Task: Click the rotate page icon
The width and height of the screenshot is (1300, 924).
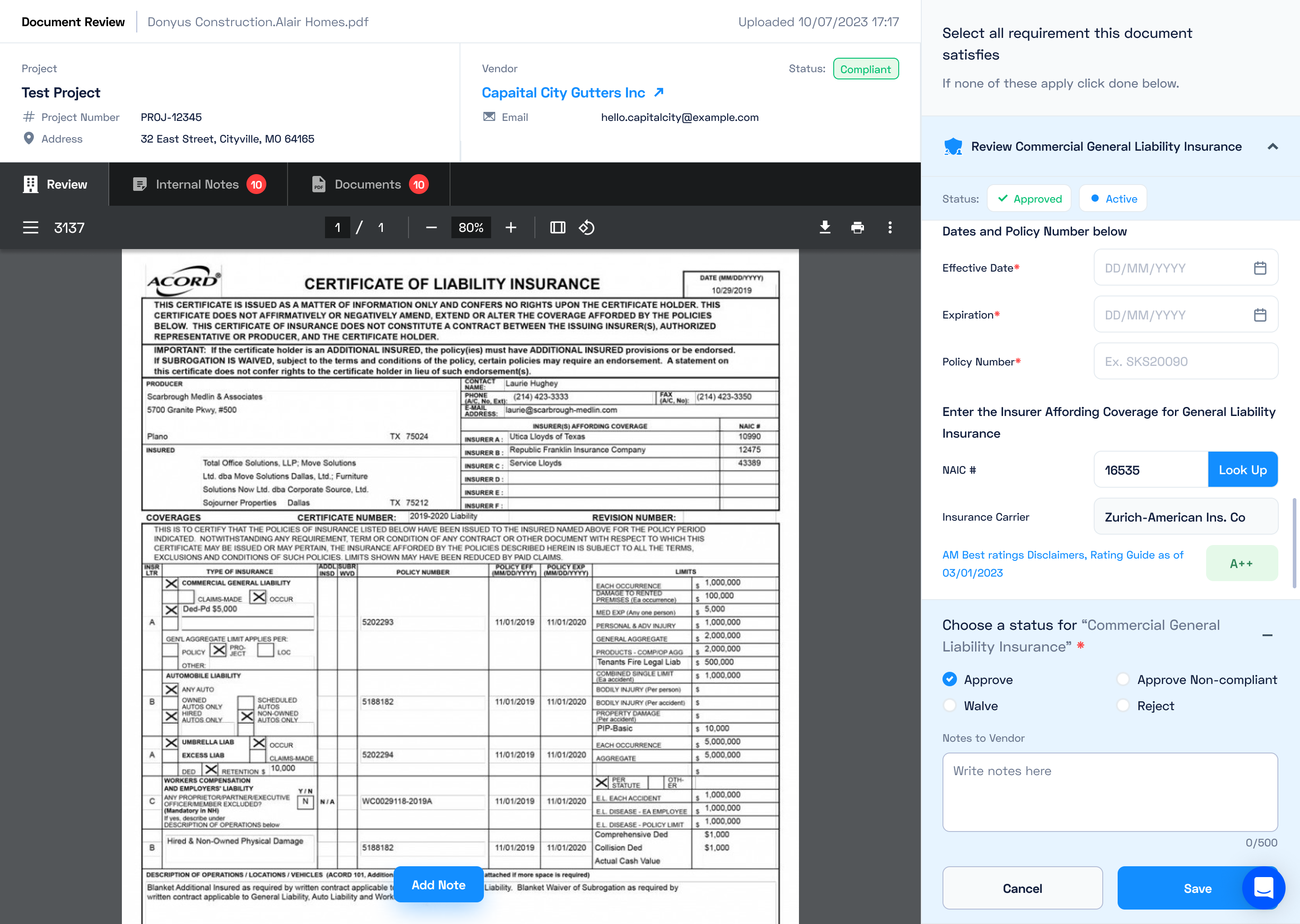Action: (x=586, y=227)
